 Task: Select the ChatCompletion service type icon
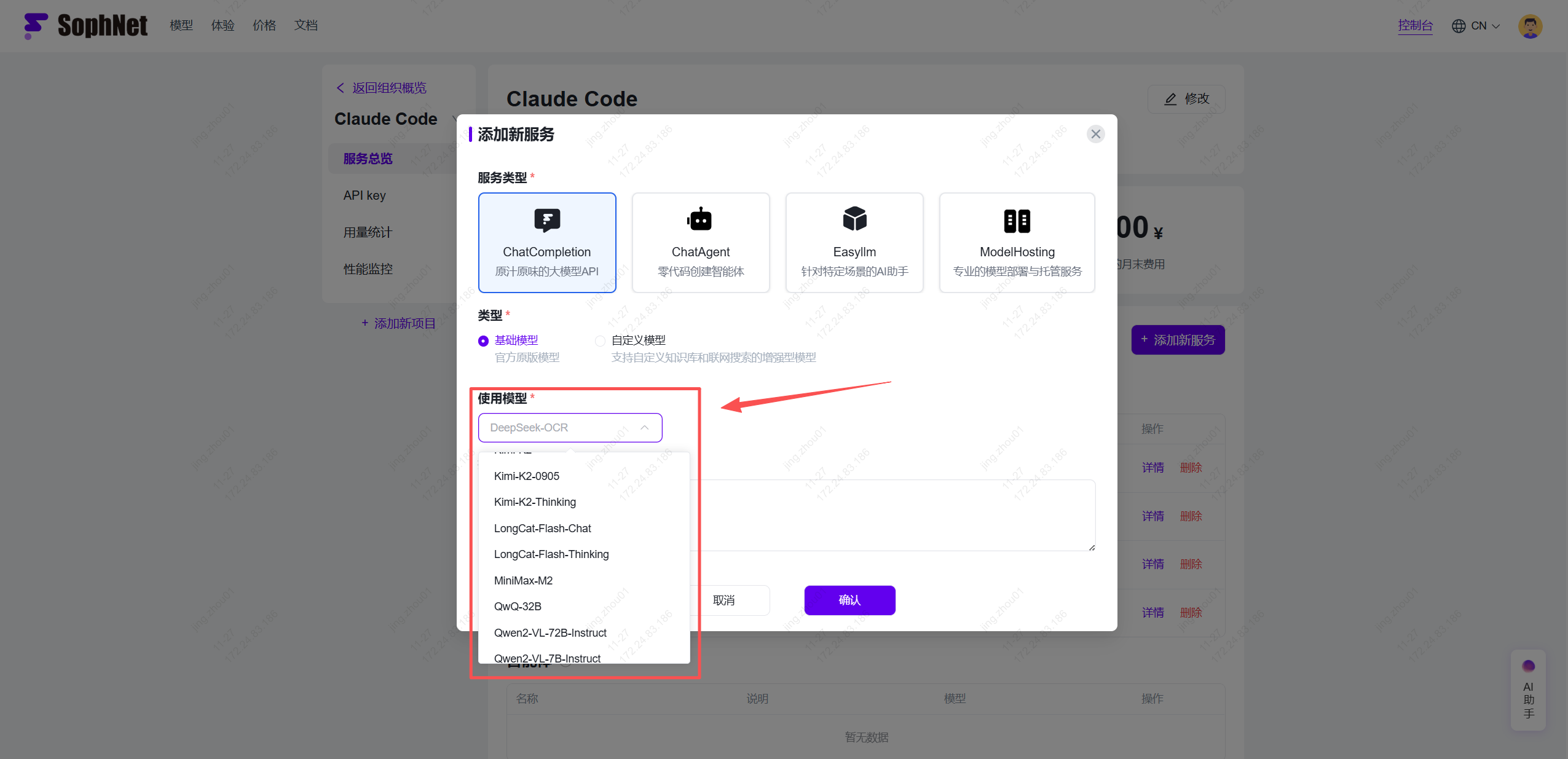point(546,220)
